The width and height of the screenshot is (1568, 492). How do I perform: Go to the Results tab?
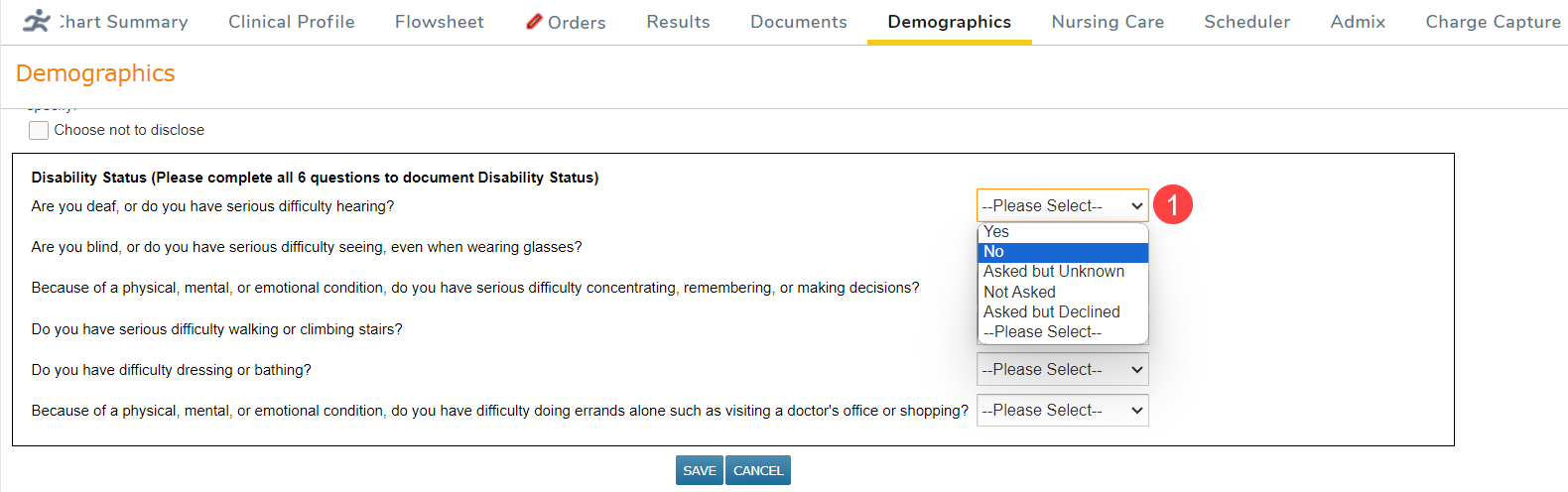678,22
